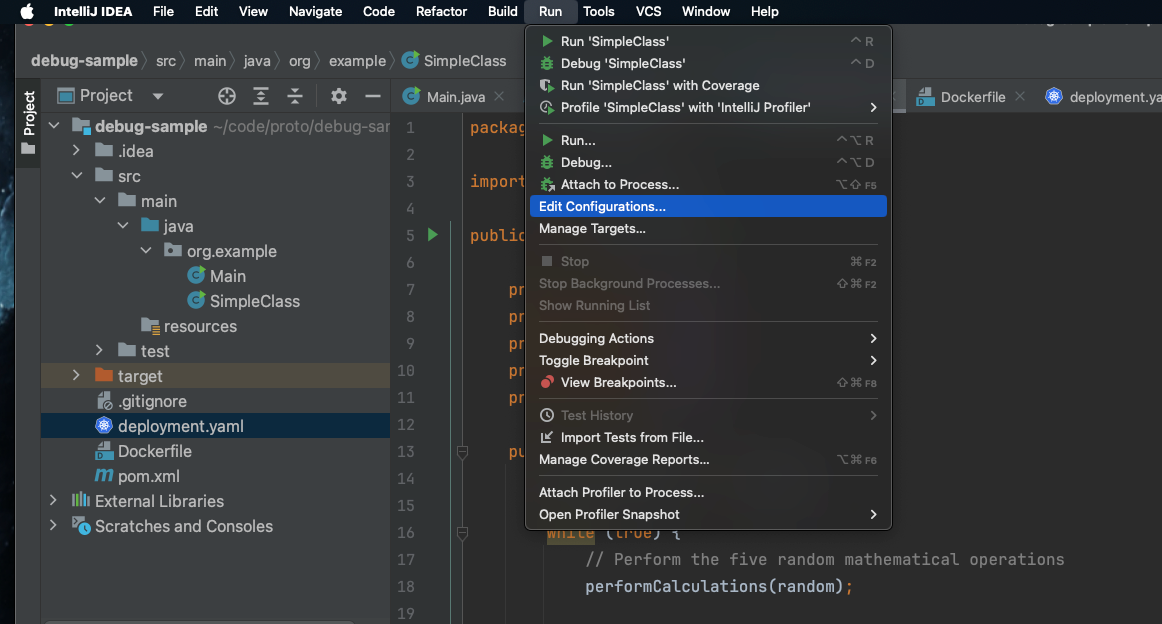Click debug-sample in the breadcrumb
The image size is (1162, 624).
[x=84, y=61]
